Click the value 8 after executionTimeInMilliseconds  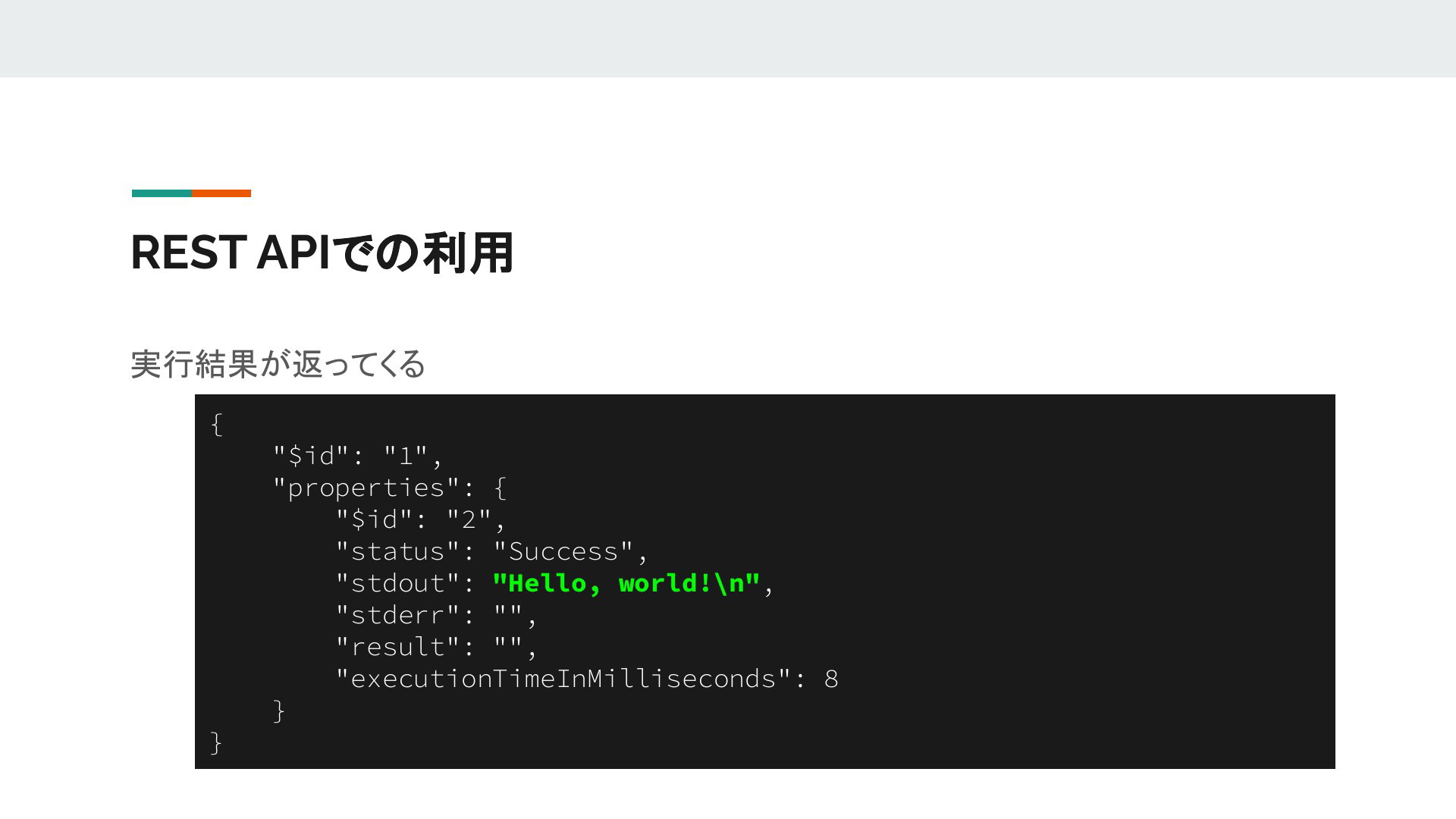pyautogui.click(x=831, y=679)
